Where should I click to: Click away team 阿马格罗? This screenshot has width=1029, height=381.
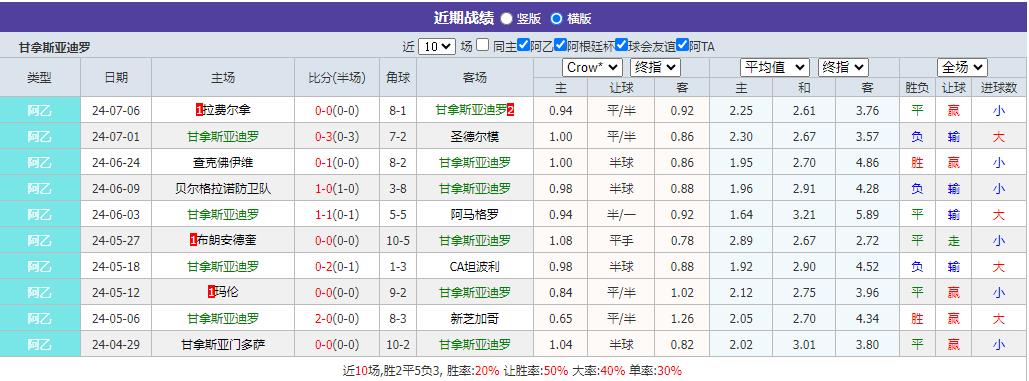pos(474,214)
